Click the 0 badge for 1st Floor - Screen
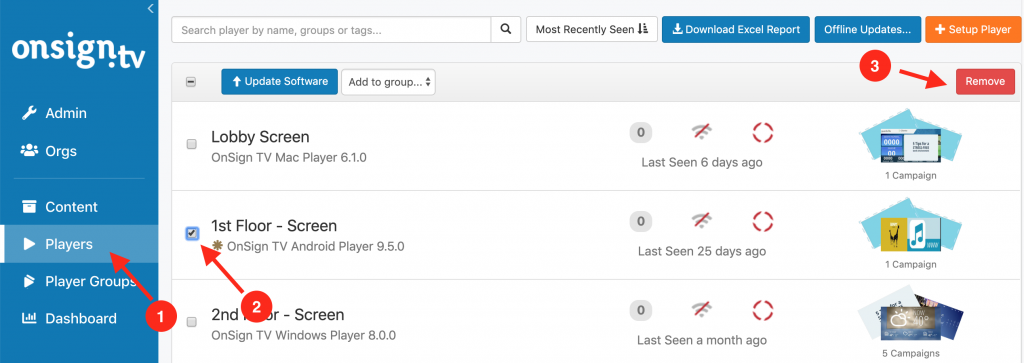 (x=641, y=221)
